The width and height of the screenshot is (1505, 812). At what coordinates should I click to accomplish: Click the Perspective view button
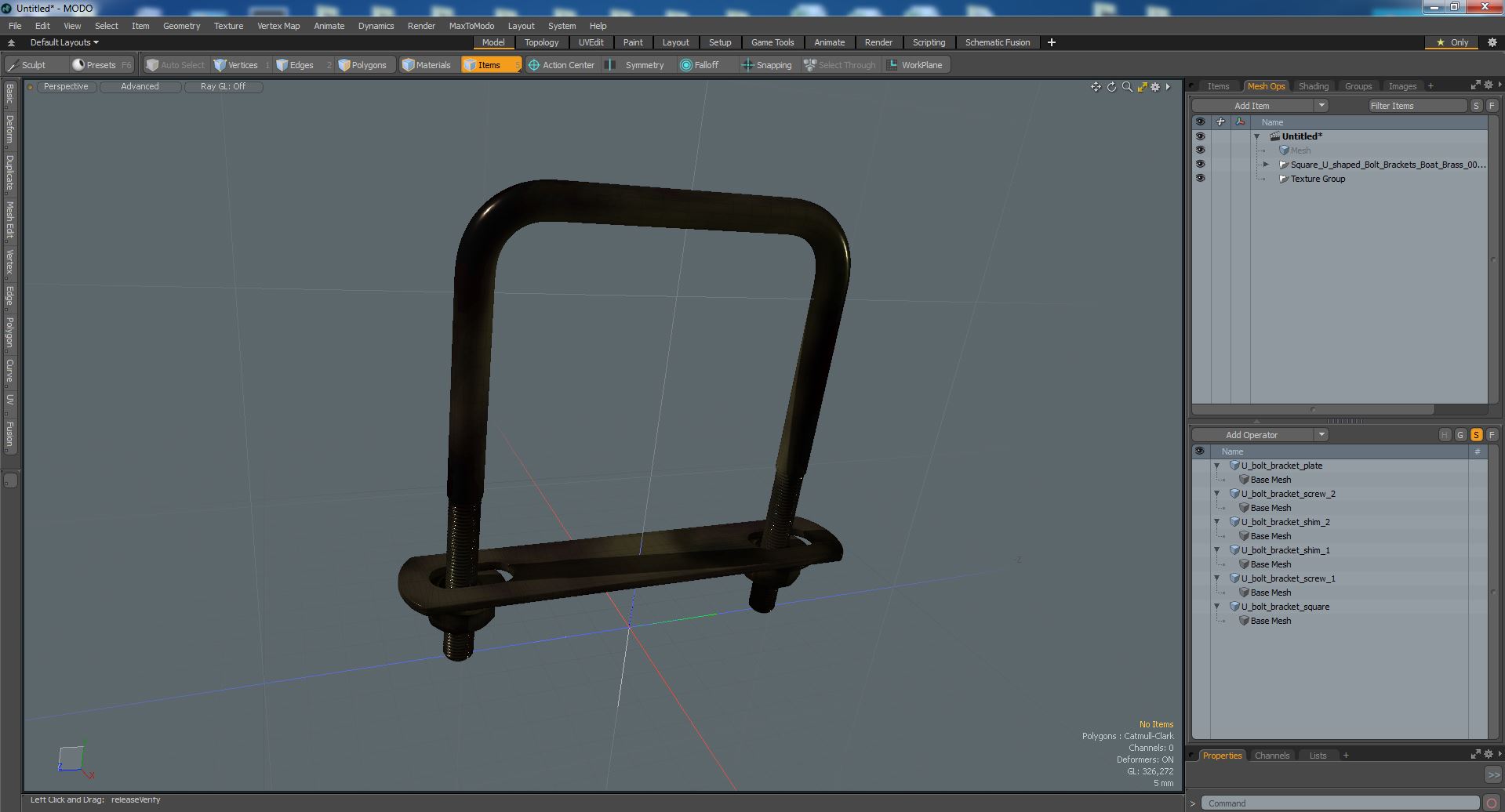[66, 87]
